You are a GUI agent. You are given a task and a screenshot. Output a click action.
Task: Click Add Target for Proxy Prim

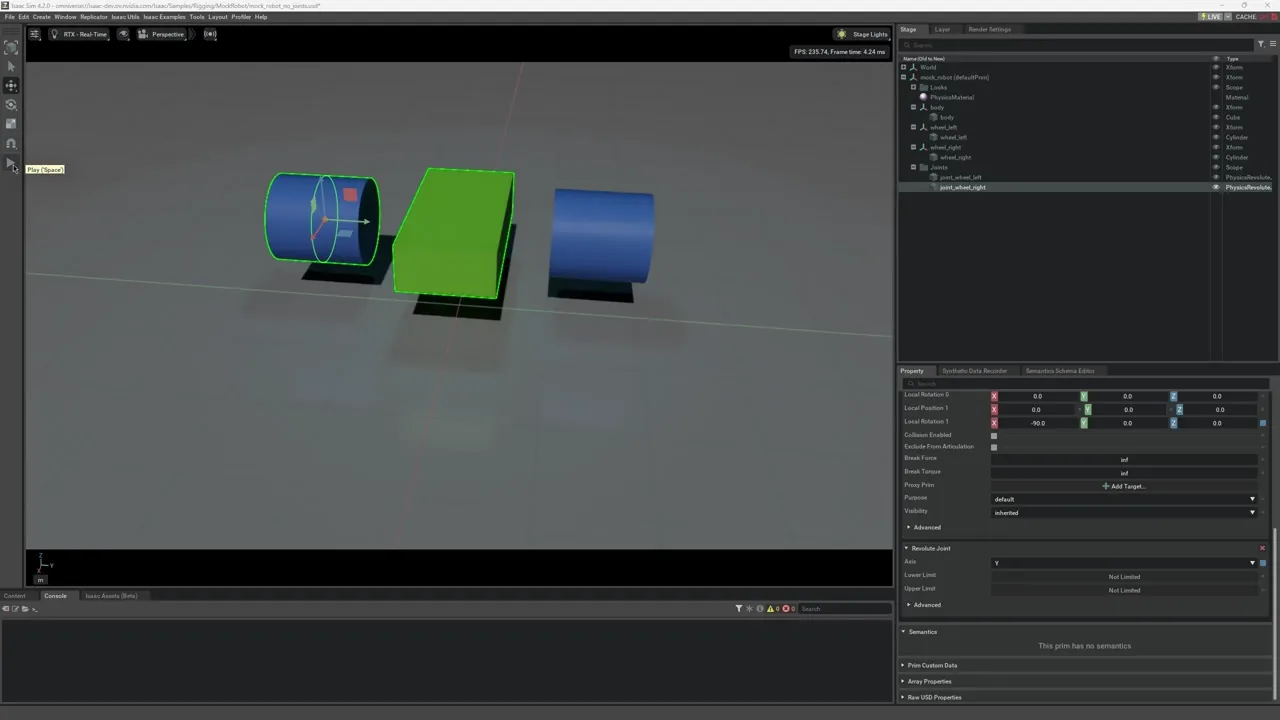click(x=1124, y=486)
